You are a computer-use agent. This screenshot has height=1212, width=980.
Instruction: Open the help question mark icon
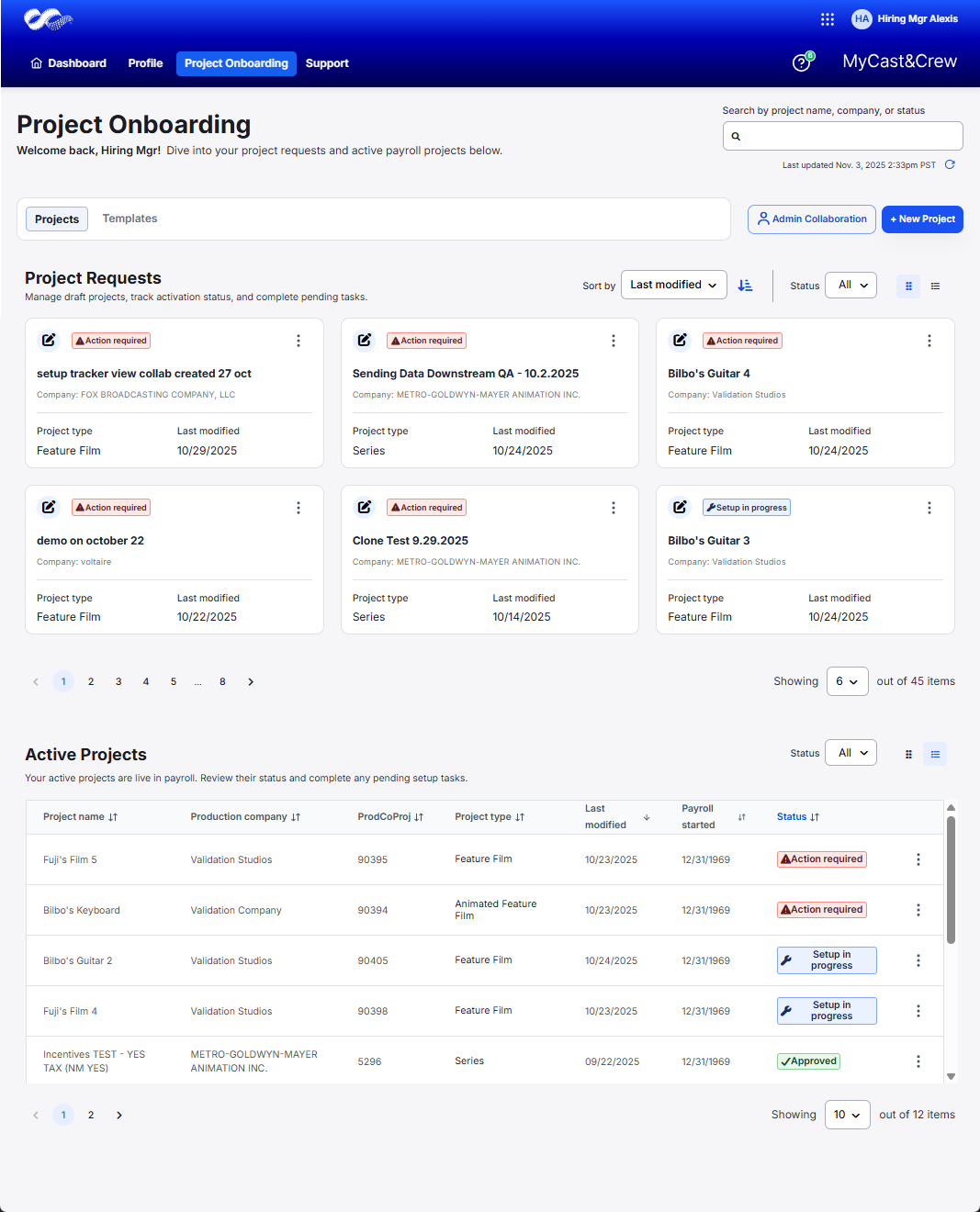(x=802, y=62)
